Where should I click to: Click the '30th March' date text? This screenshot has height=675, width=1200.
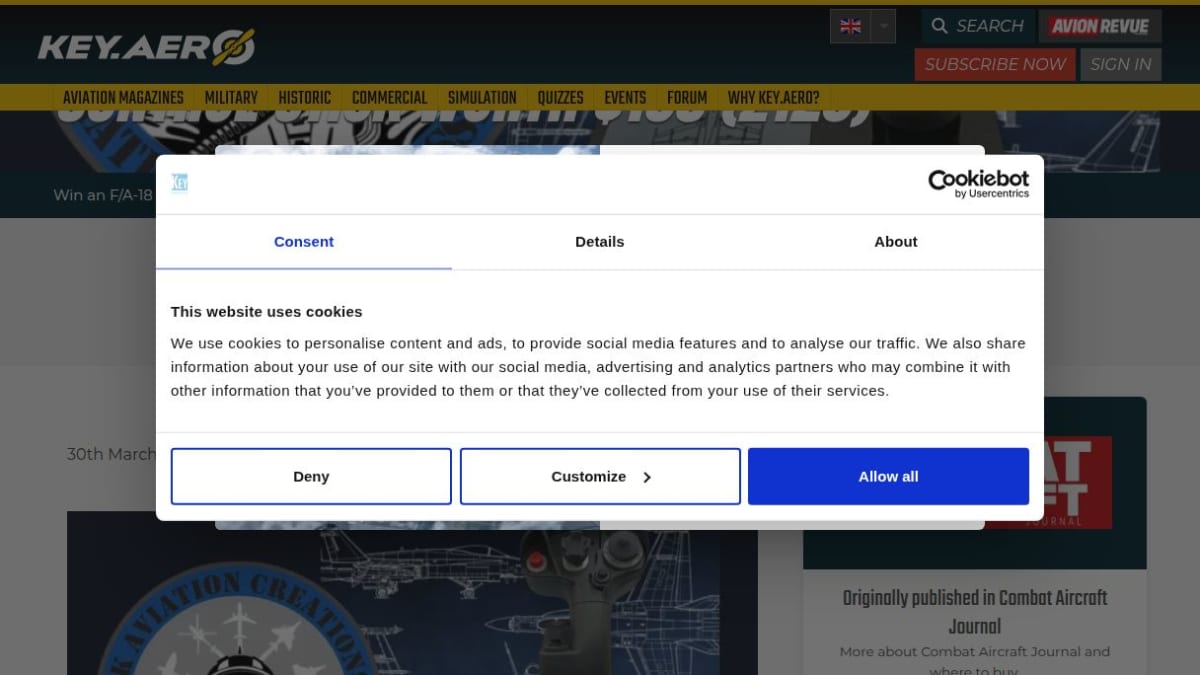tap(111, 454)
